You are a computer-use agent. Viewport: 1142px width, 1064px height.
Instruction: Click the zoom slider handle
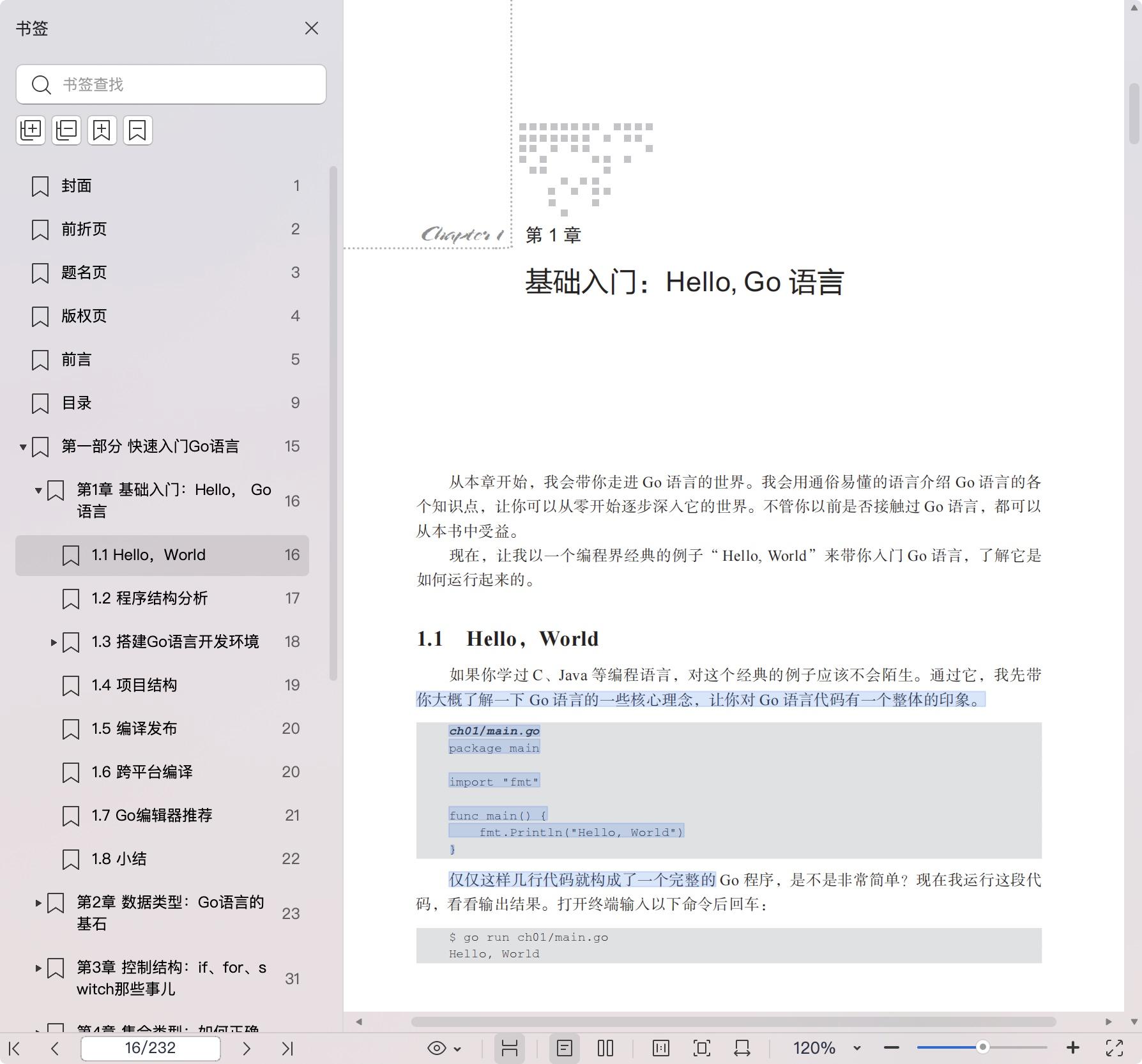coord(983,1047)
